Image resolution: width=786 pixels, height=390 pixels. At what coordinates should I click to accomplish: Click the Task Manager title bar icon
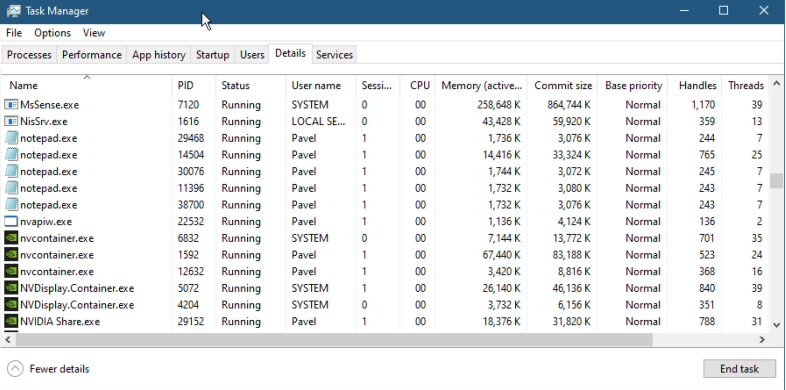click(14, 11)
